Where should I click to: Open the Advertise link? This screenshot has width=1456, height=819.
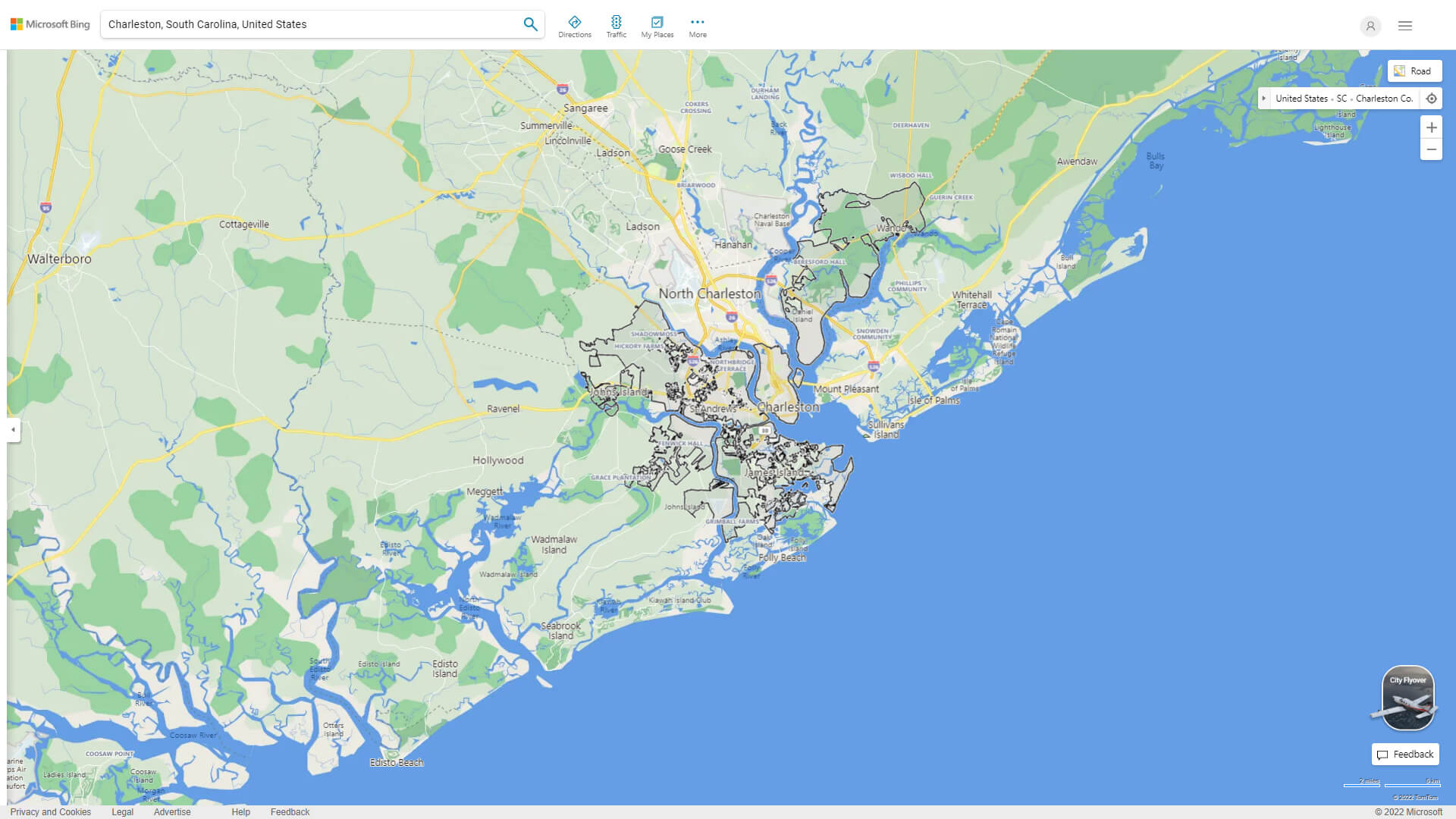point(173,811)
